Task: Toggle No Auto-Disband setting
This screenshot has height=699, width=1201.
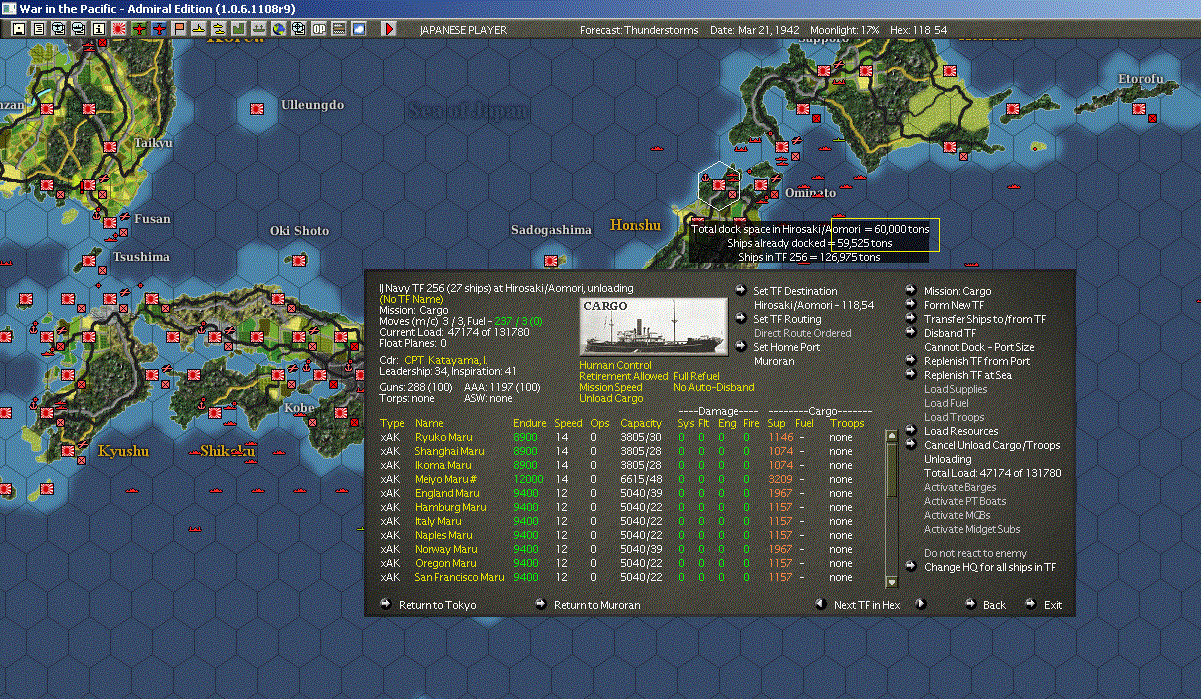Action: [x=713, y=387]
